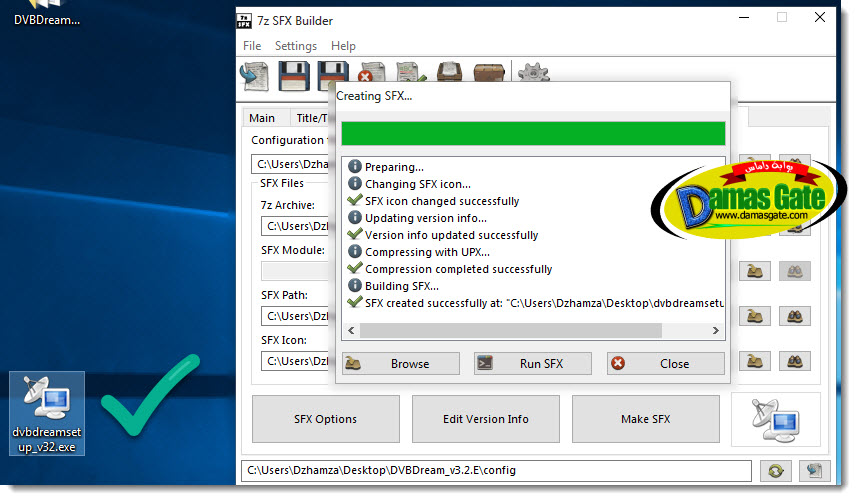Click Run SFX to launch the archive
The width and height of the screenshot is (856, 500).
[533, 364]
